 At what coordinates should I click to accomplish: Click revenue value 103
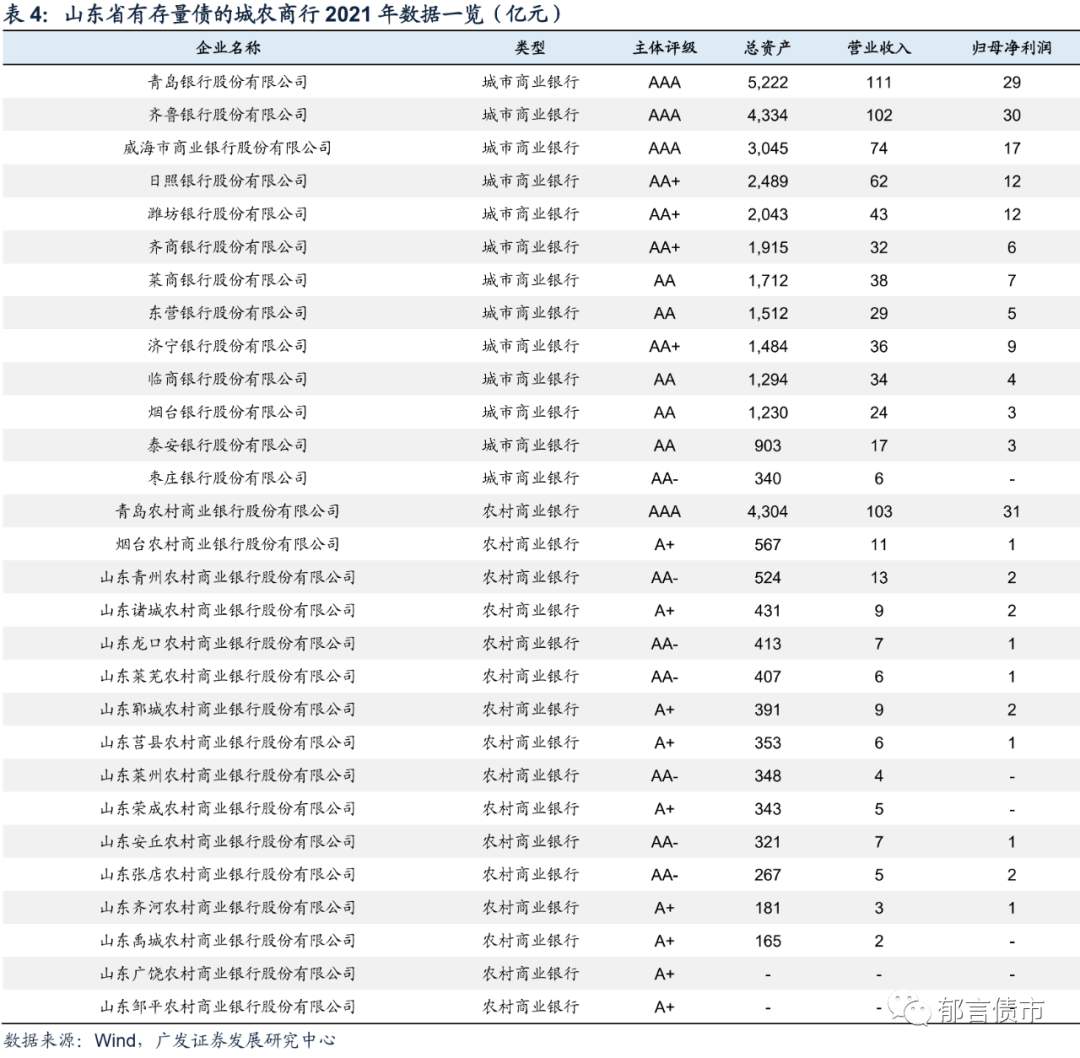(x=879, y=512)
